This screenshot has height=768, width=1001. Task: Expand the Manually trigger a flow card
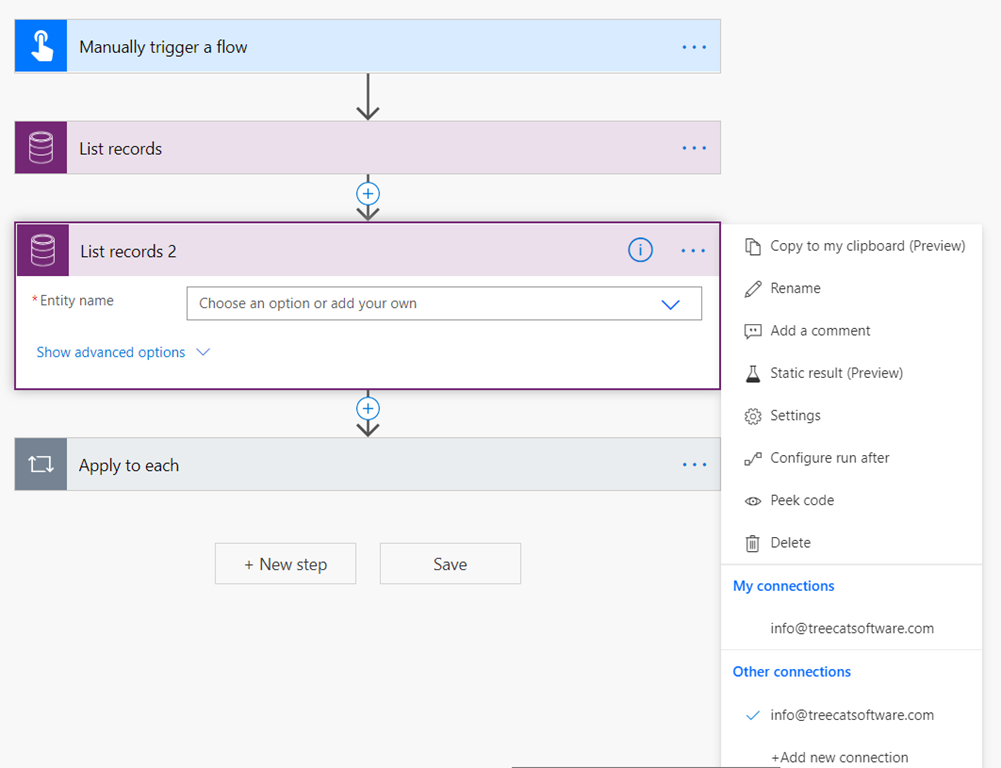pos(368,46)
